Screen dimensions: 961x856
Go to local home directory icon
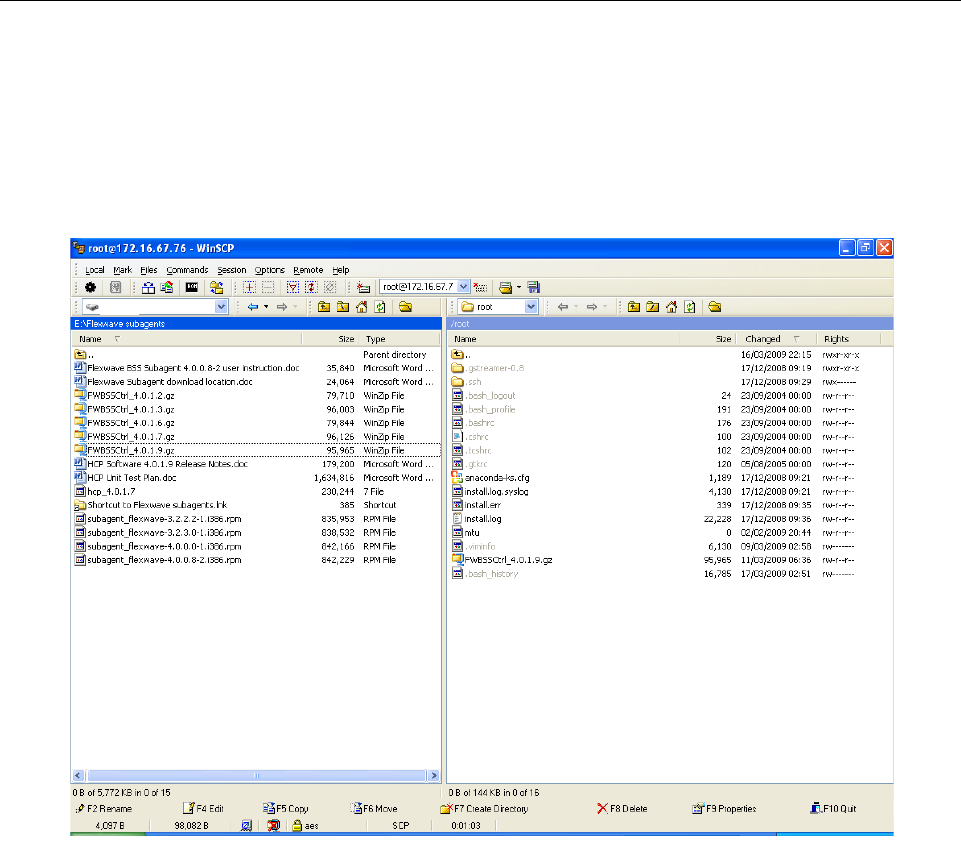[x=362, y=307]
